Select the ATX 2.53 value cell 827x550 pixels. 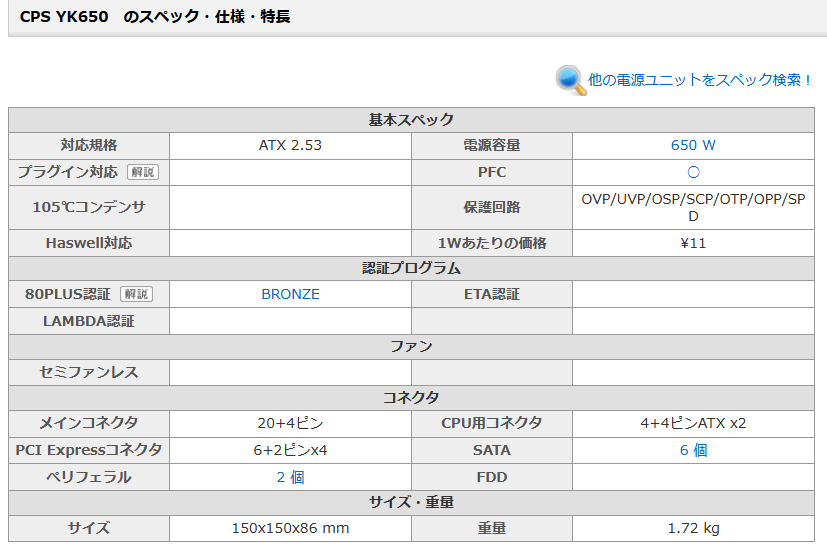pos(291,145)
